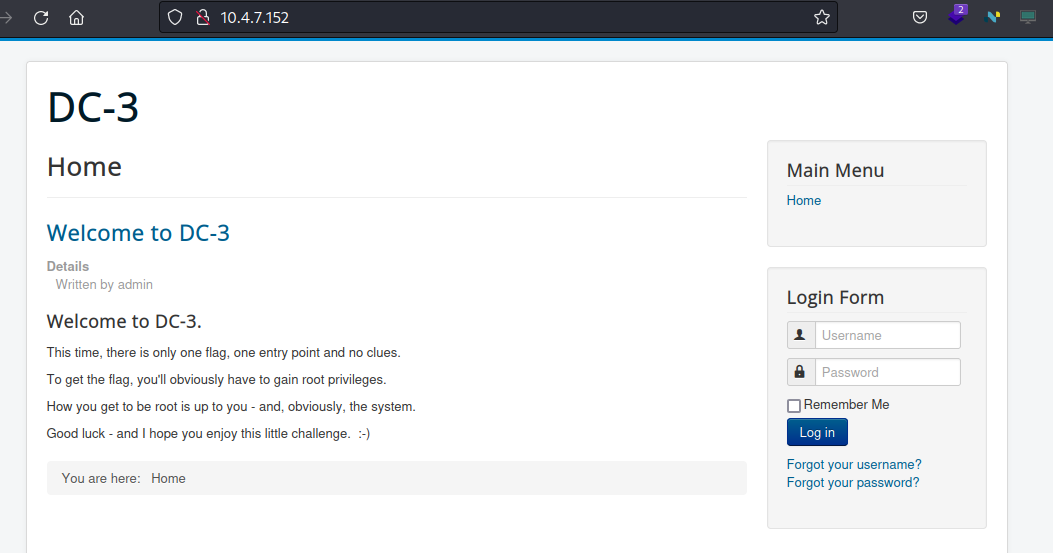Click the line 'How you get to be root'
The image size is (1053, 553).
231,407
